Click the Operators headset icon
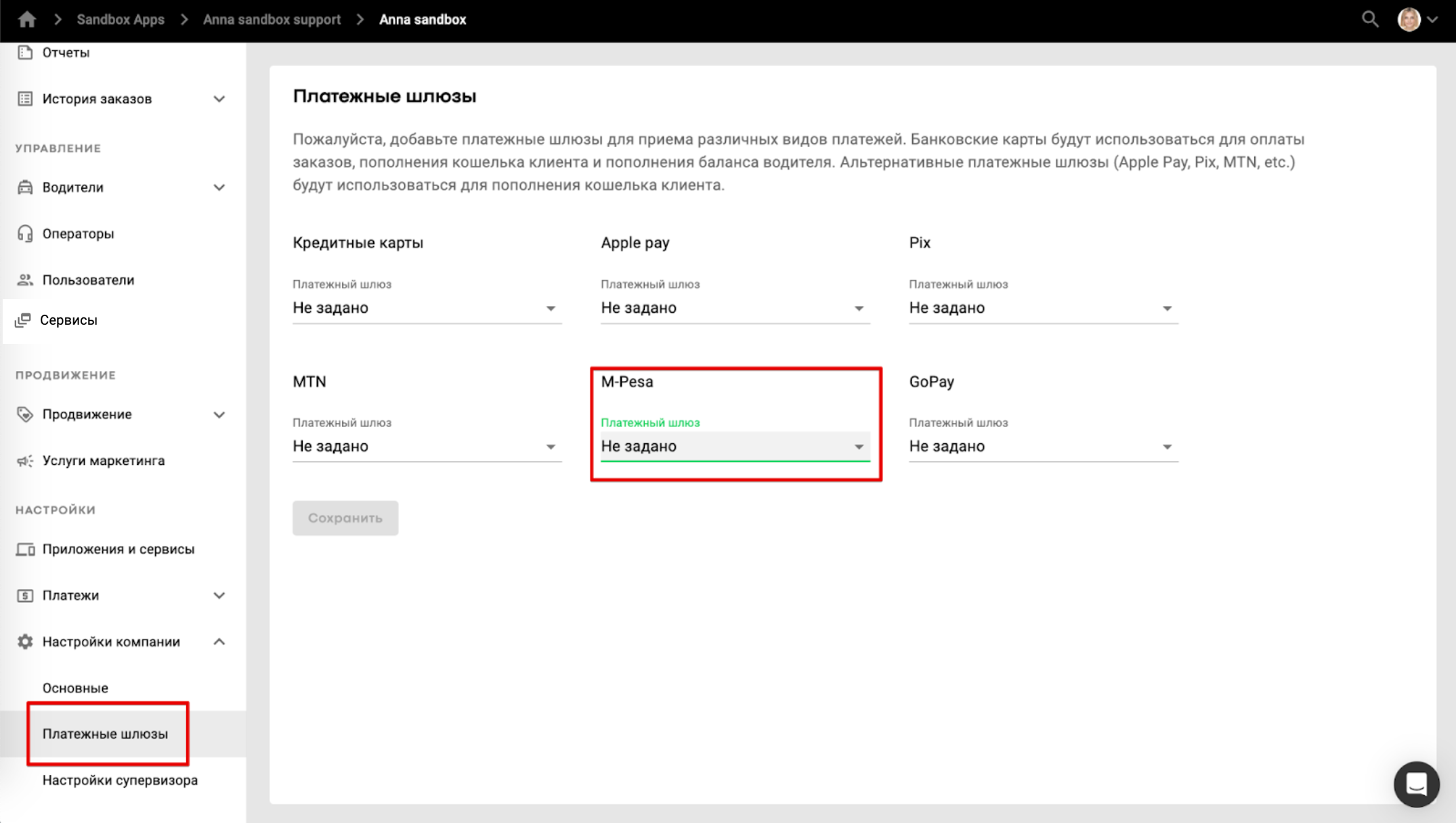Screen dimensions: 1456x823 (x=25, y=233)
